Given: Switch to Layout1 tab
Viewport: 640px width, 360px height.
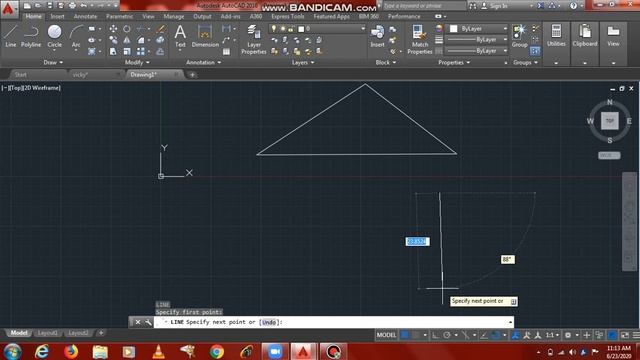Looking at the screenshot, I should (x=47, y=333).
